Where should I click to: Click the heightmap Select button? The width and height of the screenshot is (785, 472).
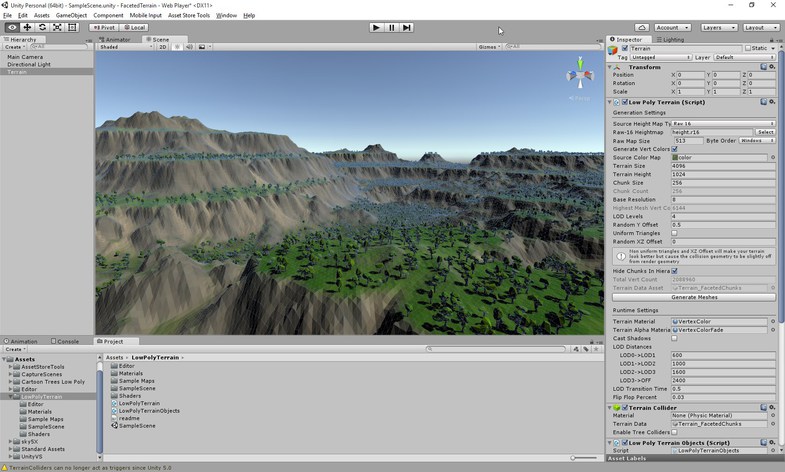[765, 132]
